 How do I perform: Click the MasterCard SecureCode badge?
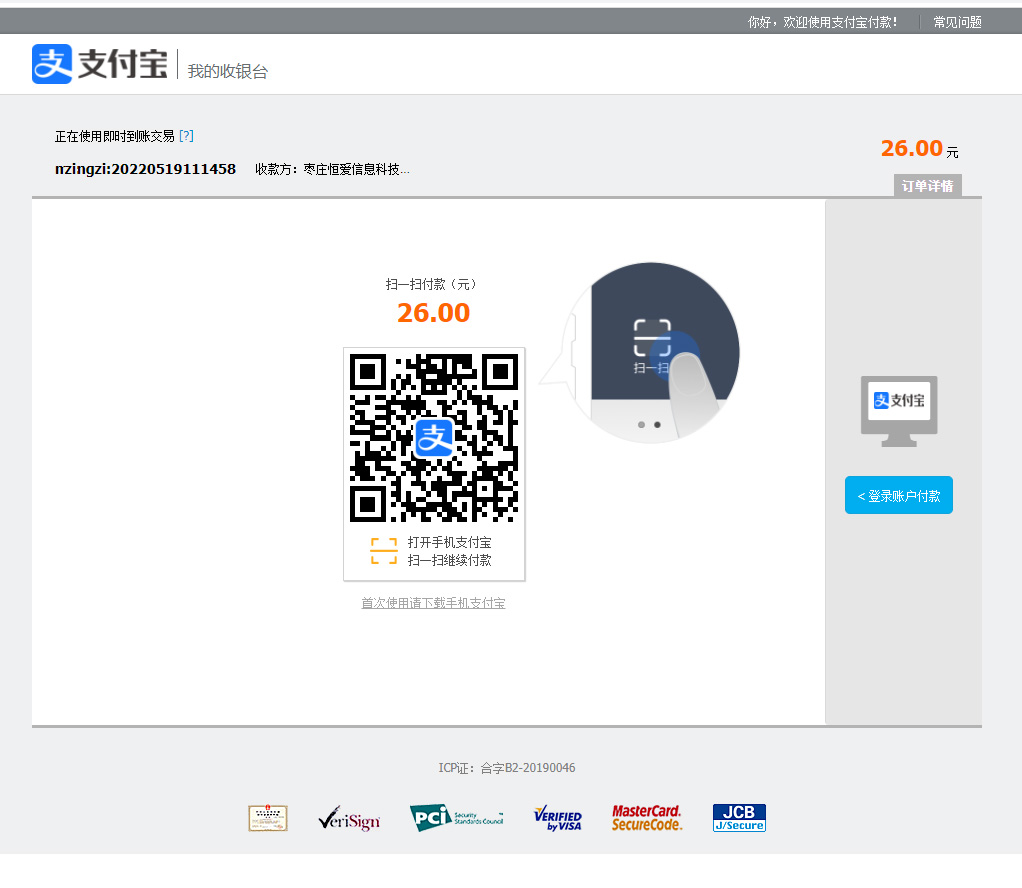pos(647,818)
